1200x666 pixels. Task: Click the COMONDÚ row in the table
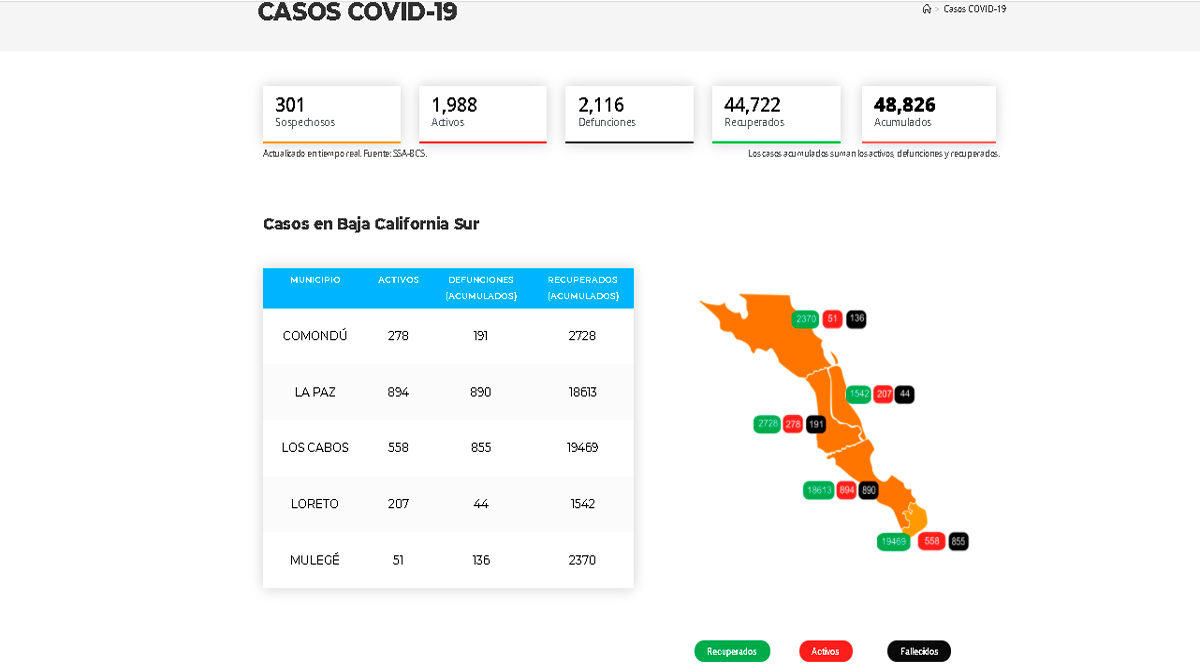pyautogui.click(x=447, y=335)
